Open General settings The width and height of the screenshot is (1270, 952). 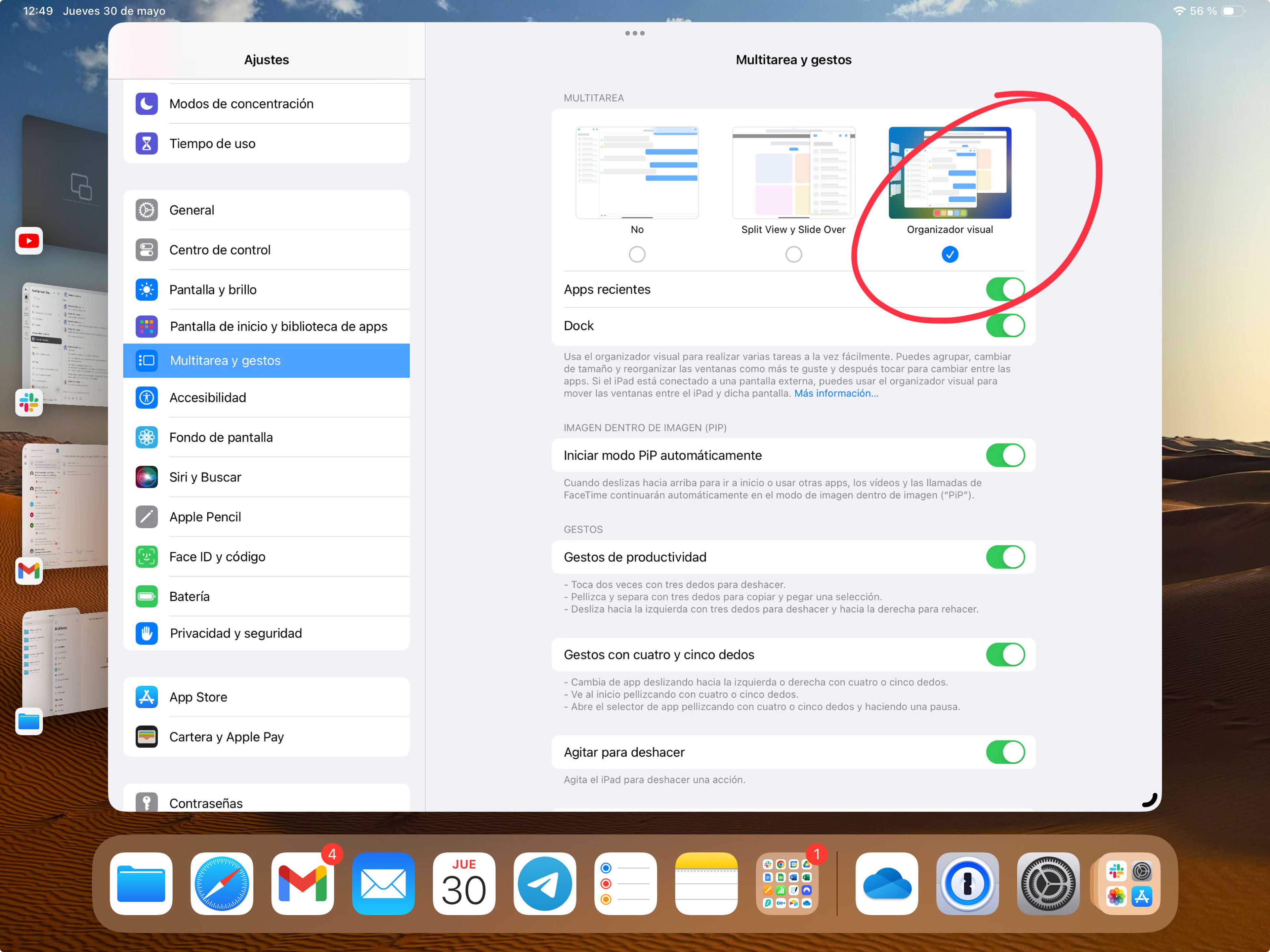point(266,210)
